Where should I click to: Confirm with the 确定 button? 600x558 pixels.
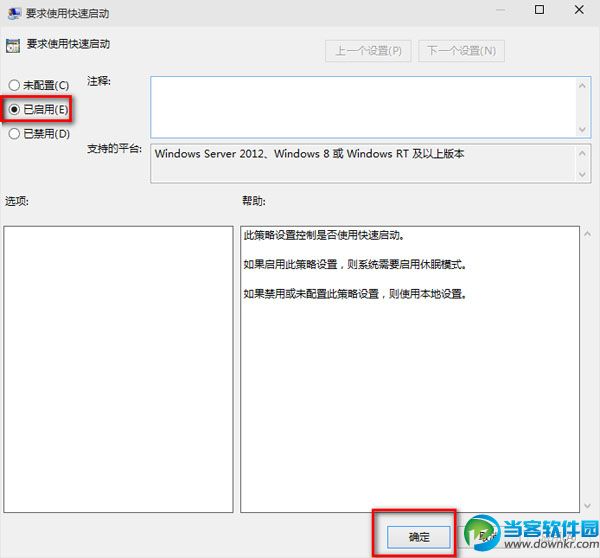tap(419, 537)
